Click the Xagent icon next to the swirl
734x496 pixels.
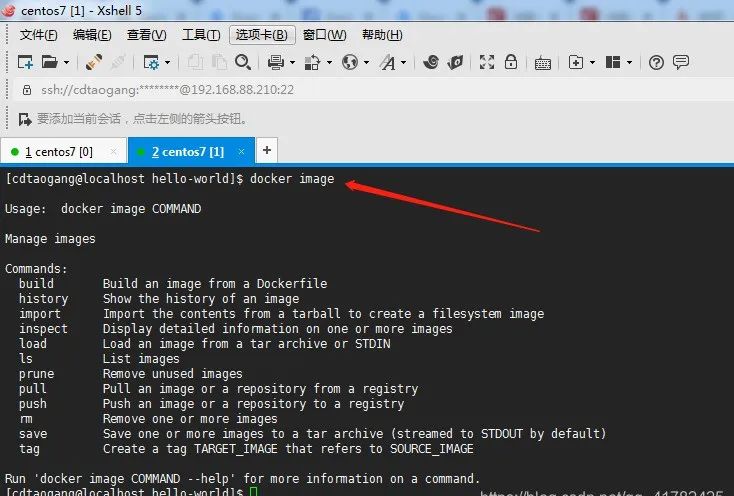coord(455,62)
